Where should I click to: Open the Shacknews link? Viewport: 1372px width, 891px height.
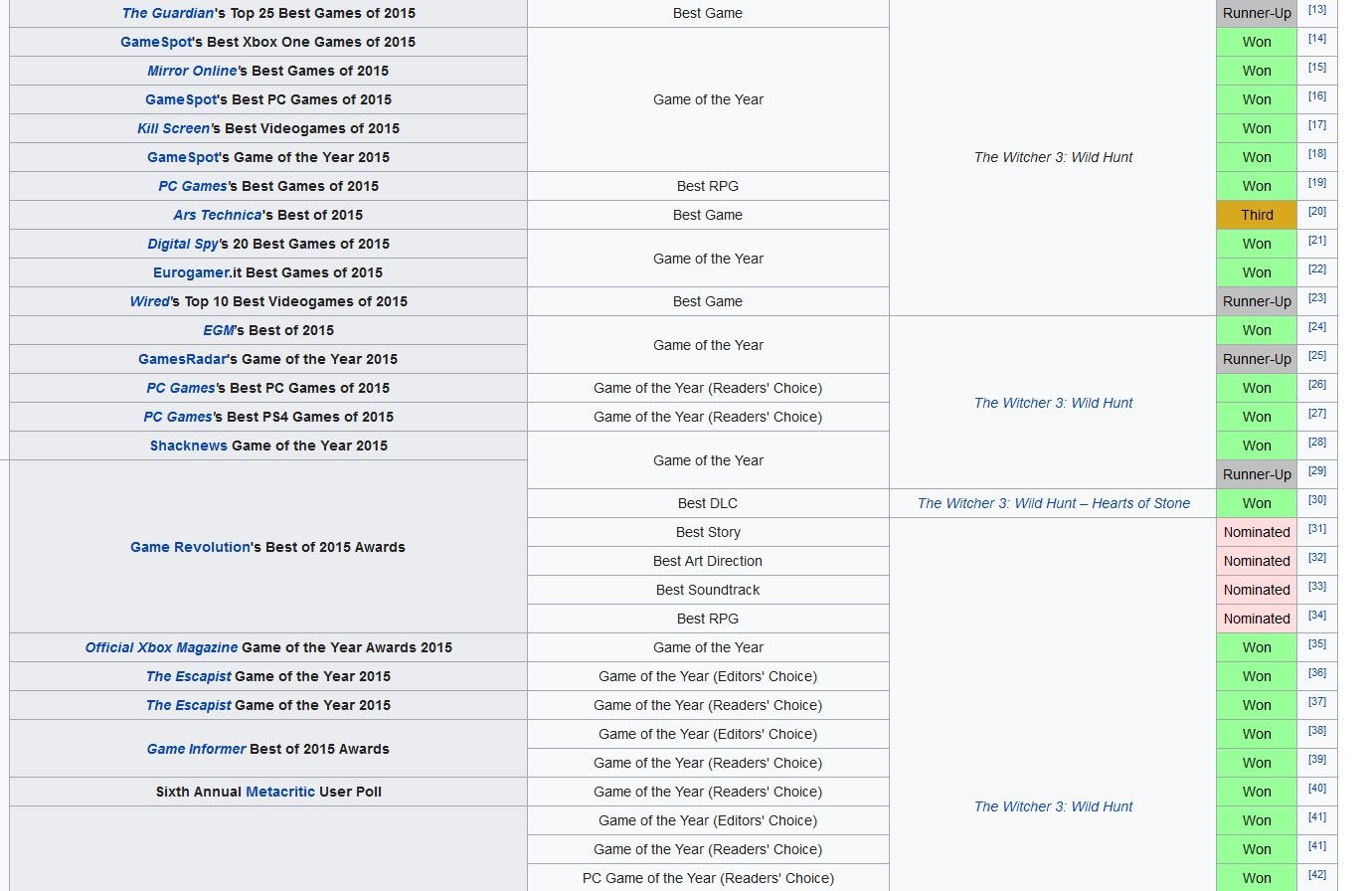tap(189, 445)
